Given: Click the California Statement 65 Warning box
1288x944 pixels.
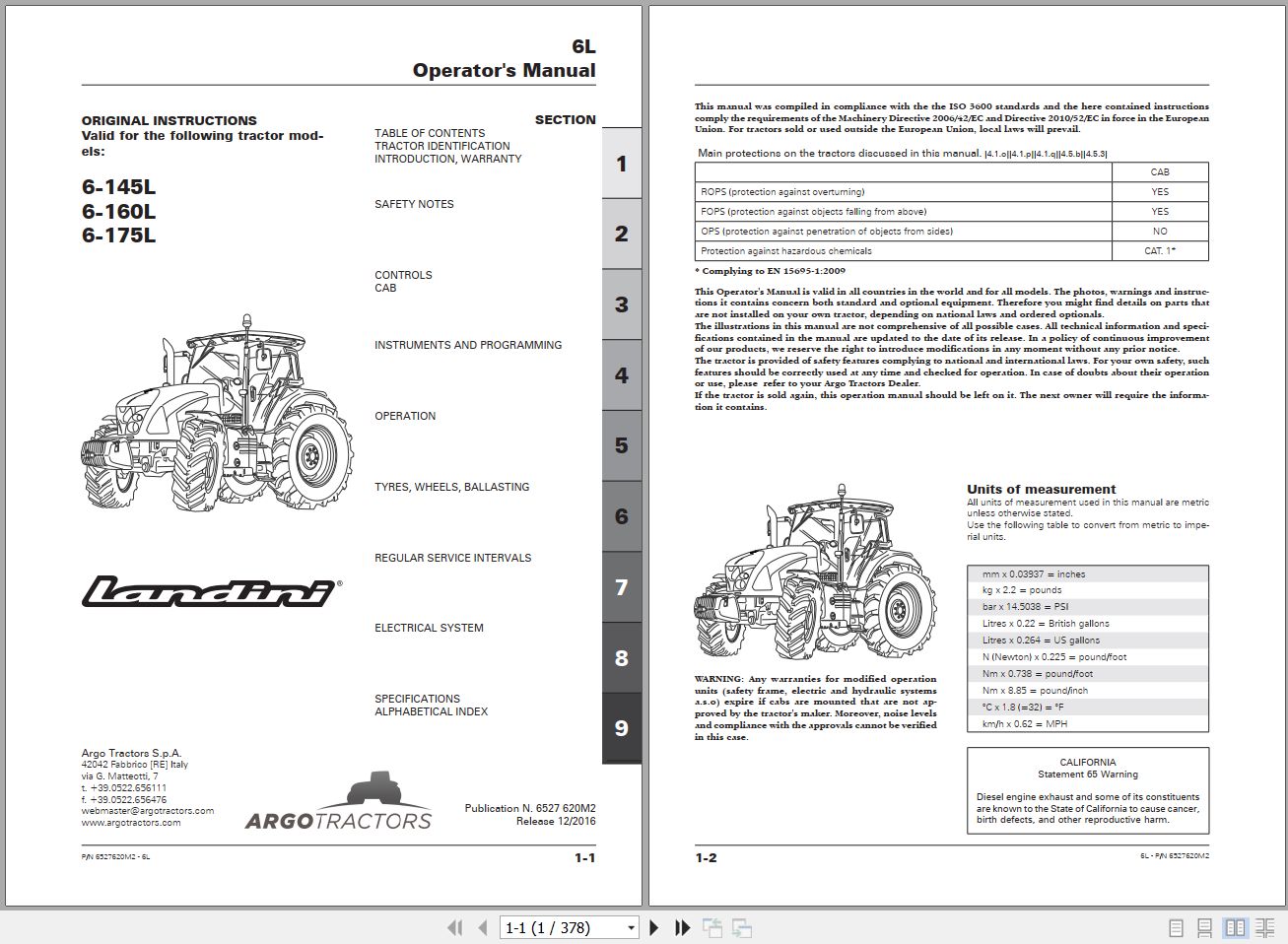Looking at the screenshot, I should (x=1088, y=790).
